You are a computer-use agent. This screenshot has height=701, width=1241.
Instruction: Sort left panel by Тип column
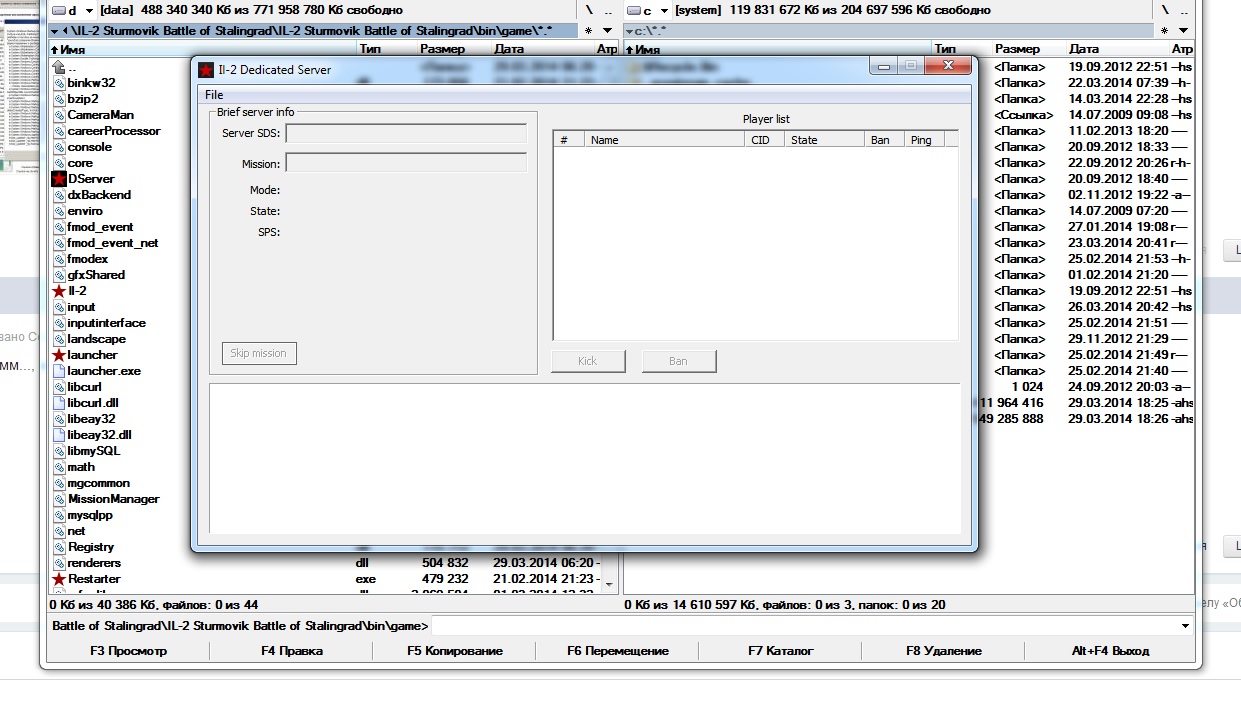click(x=370, y=48)
